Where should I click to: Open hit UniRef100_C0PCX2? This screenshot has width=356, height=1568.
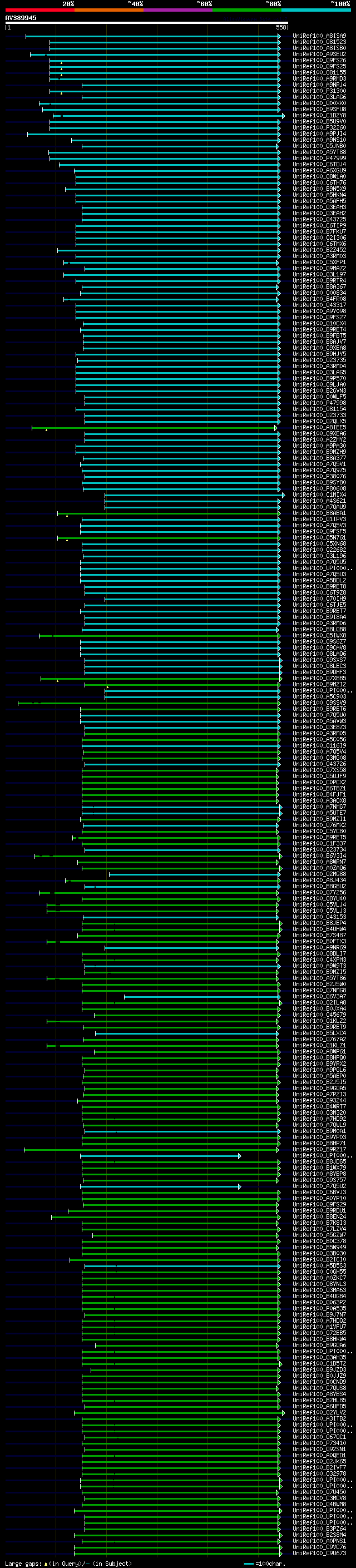[x=319, y=782]
